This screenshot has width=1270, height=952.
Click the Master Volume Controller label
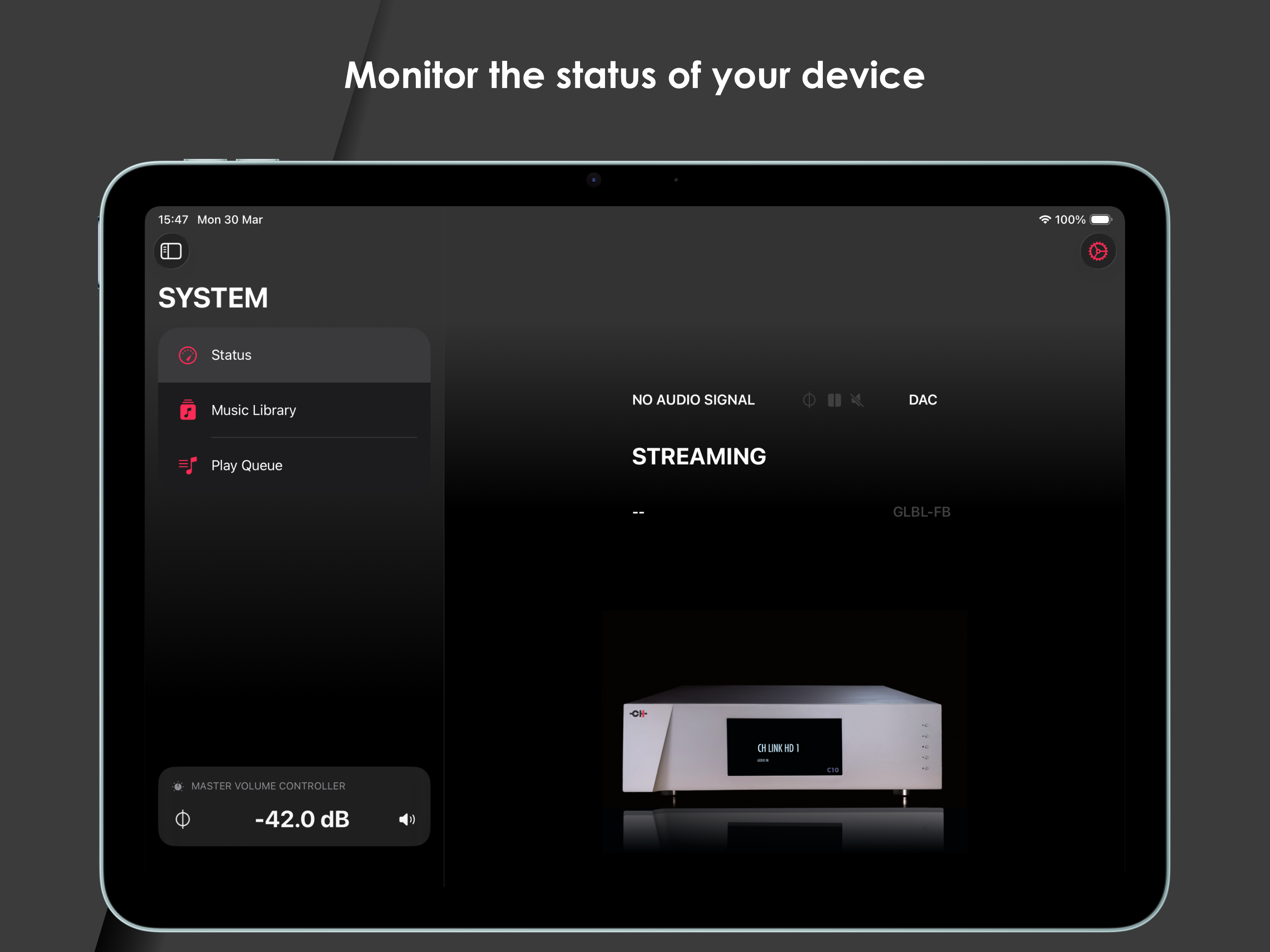tap(268, 786)
